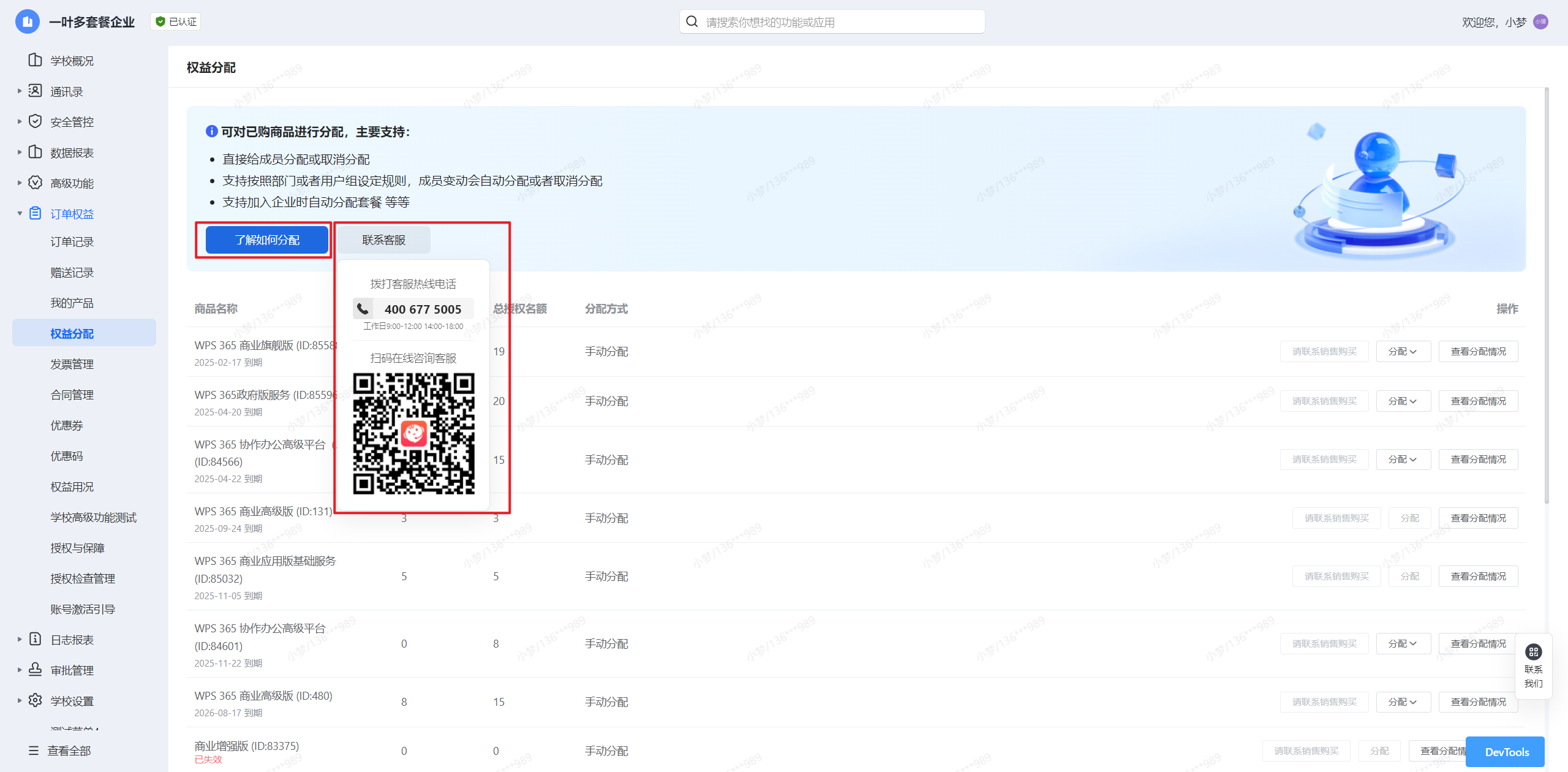Click the 学校设置 gear icon

36,700
